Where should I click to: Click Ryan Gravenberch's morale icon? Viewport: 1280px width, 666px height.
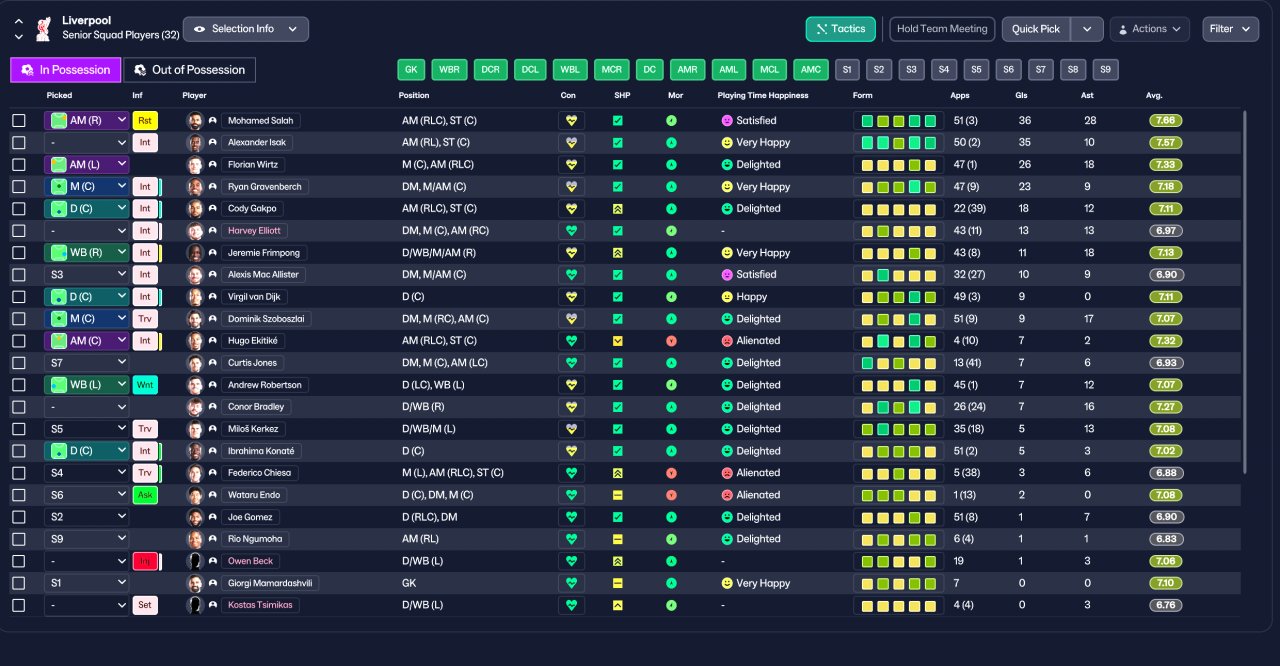[x=671, y=187]
